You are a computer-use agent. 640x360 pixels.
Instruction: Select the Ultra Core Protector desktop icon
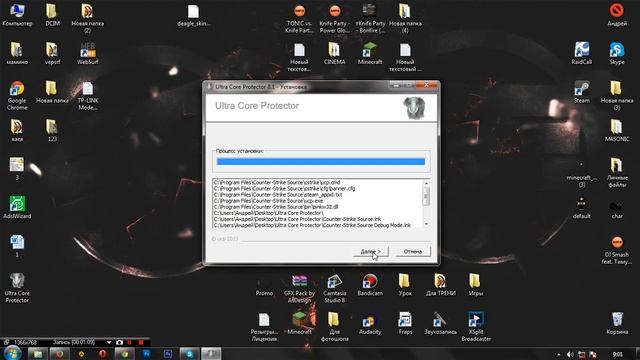pos(17,288)
